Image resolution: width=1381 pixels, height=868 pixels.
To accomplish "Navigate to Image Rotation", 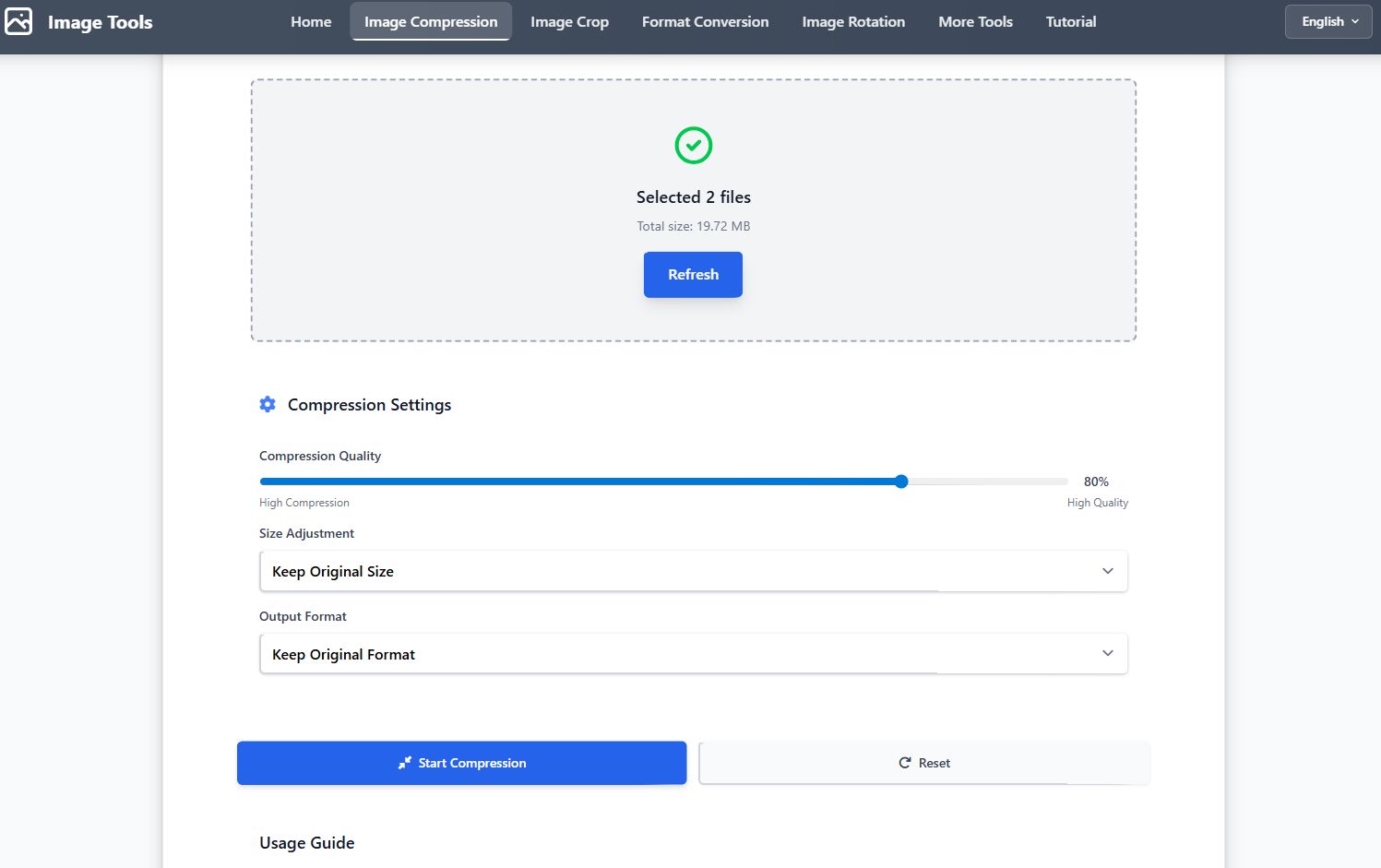I will click(853, 21).
